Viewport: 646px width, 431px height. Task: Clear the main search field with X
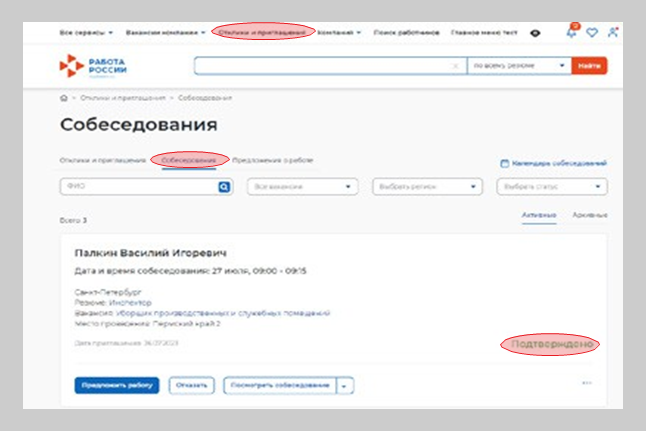pyautogui.click(x=456, y=66)
